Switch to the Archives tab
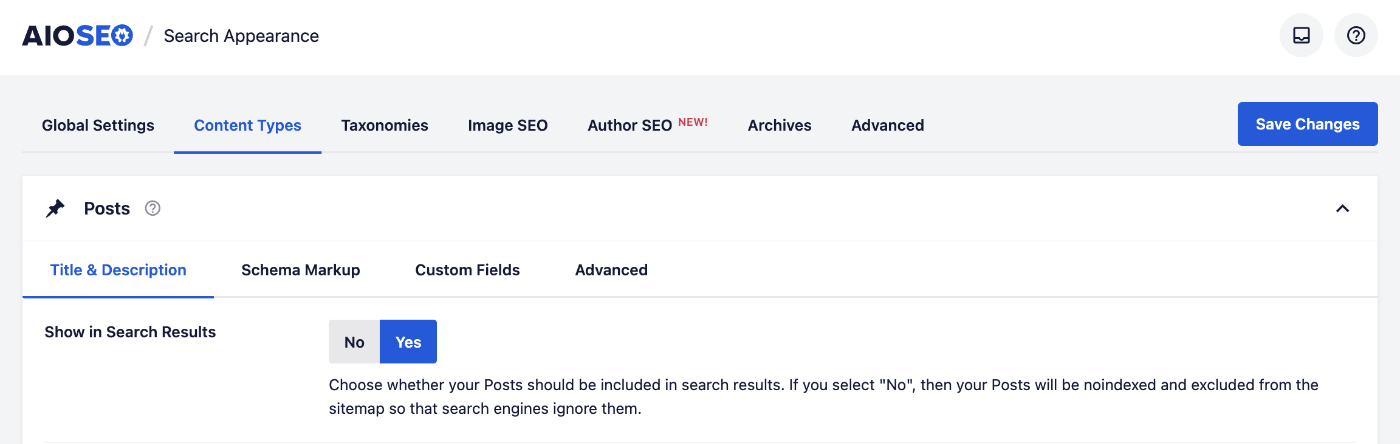This screenshot has height=444, width=1400. [780, 126]
